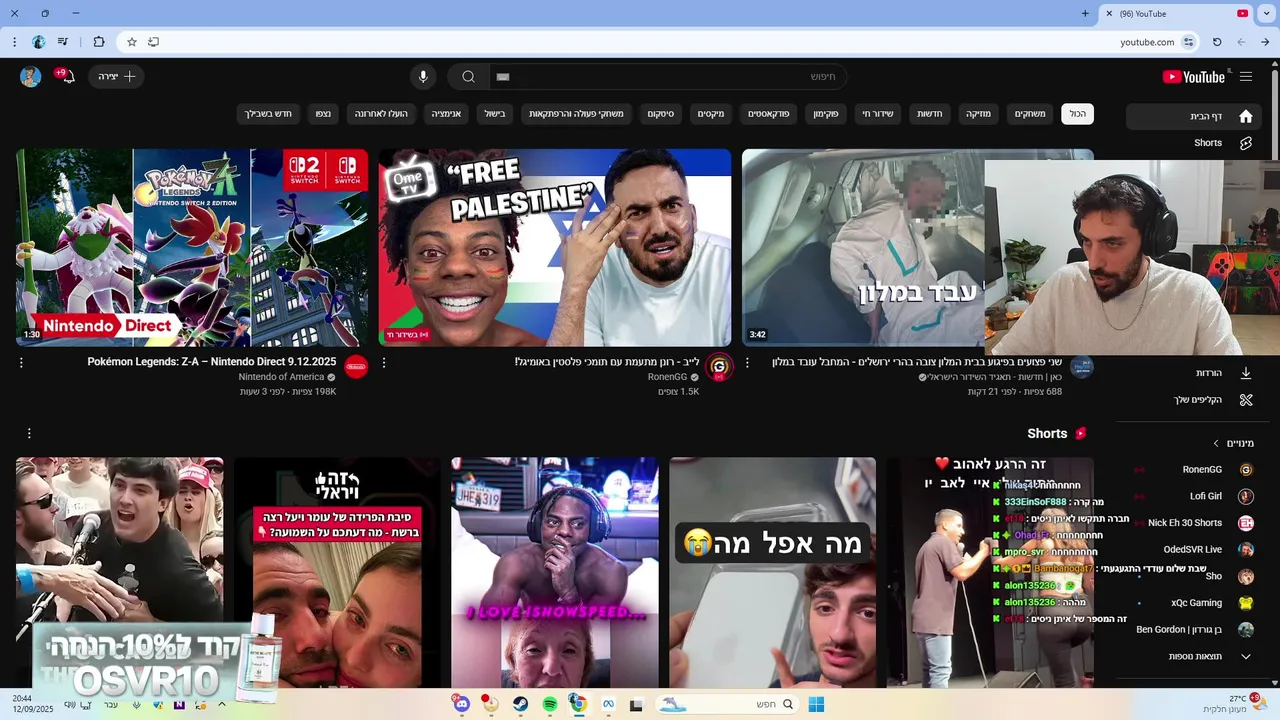Click the scissors clips icon in sidebar

click(x=1246, y=400)
